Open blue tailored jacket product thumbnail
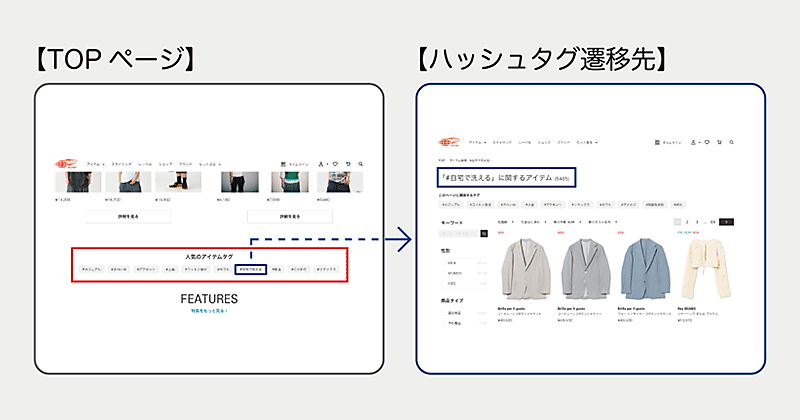 643,269
